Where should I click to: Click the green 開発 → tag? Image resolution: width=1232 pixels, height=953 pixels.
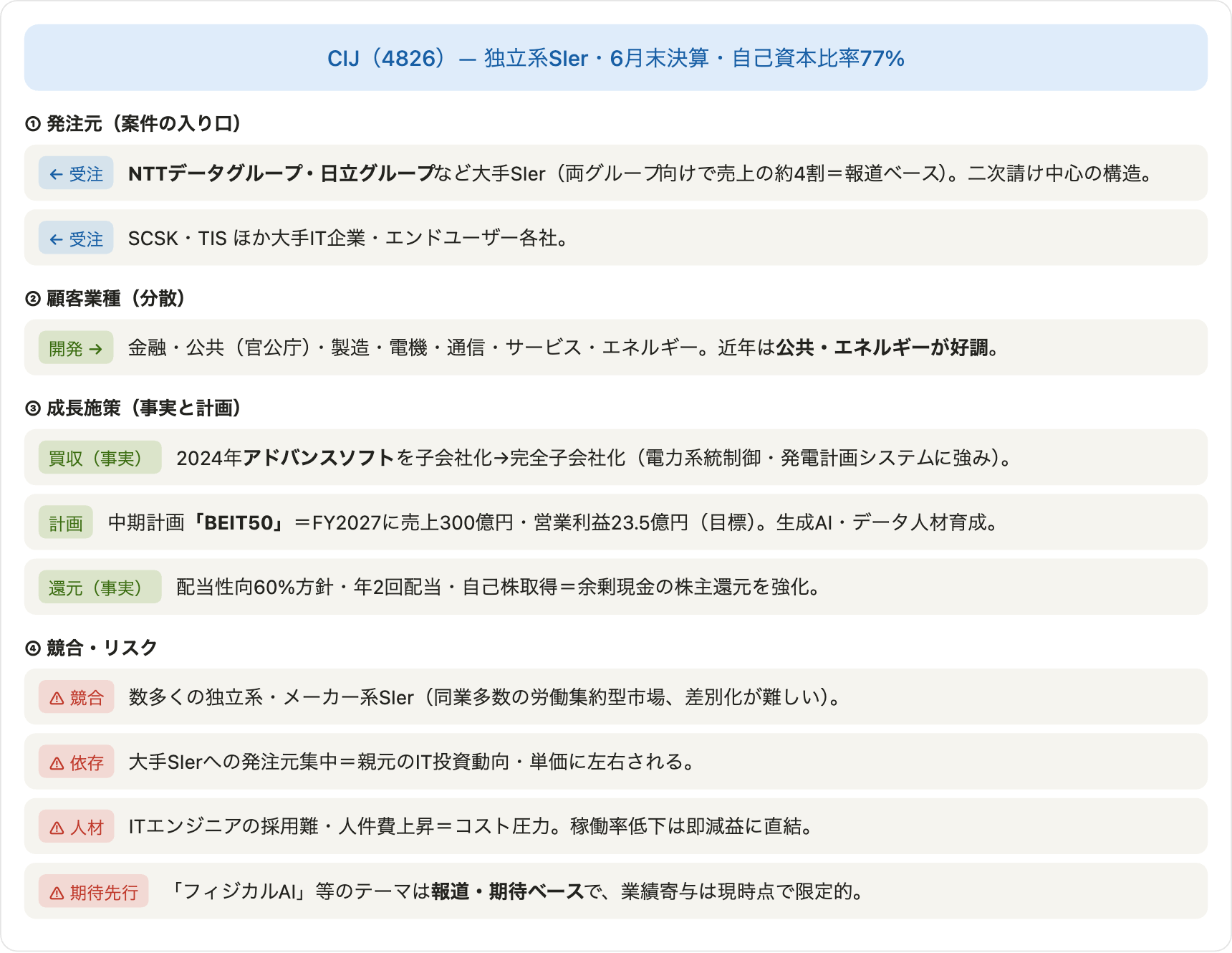[76, 348]
